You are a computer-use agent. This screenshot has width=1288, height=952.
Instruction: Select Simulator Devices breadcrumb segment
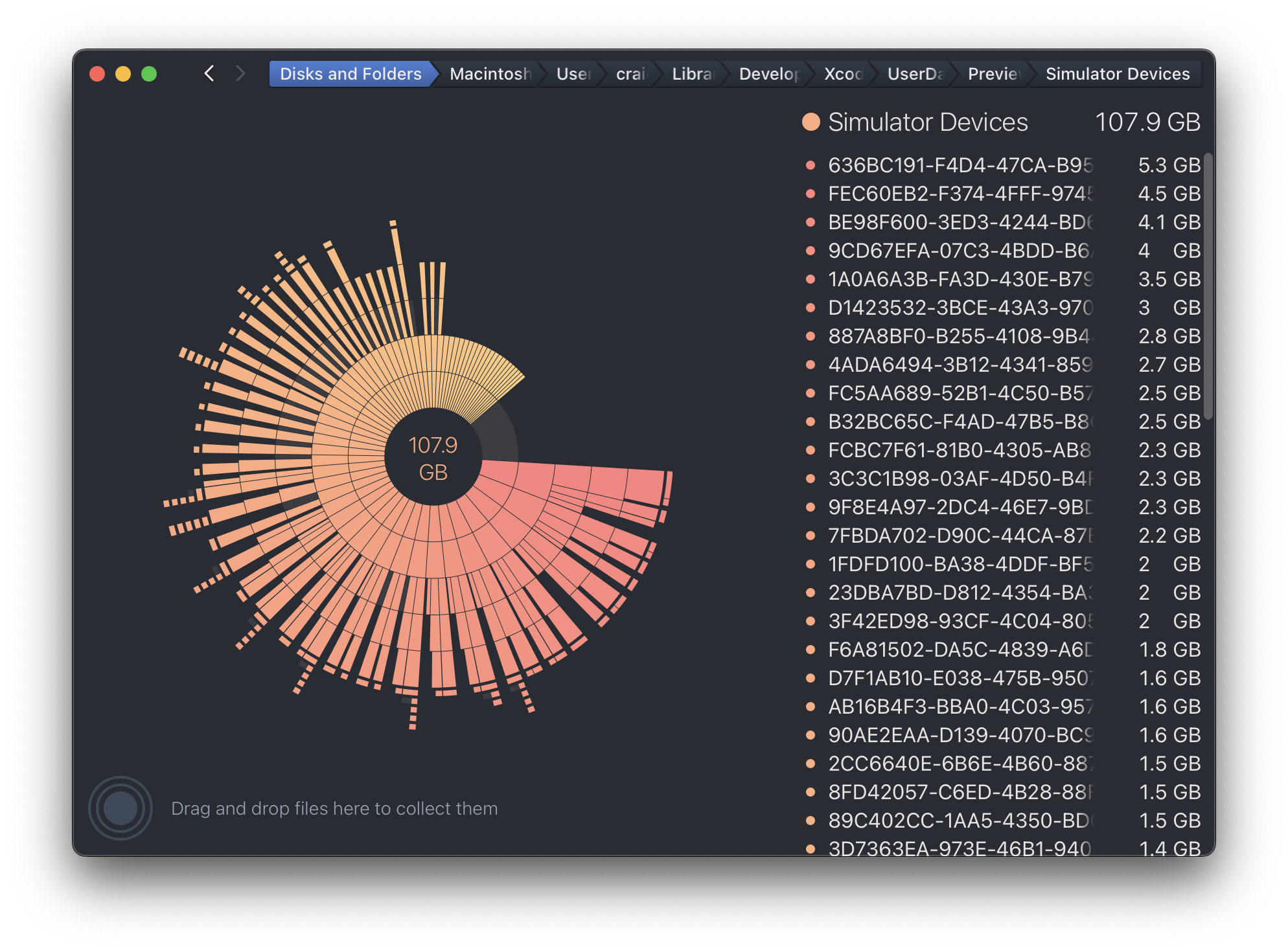[x=1117, y=74]
